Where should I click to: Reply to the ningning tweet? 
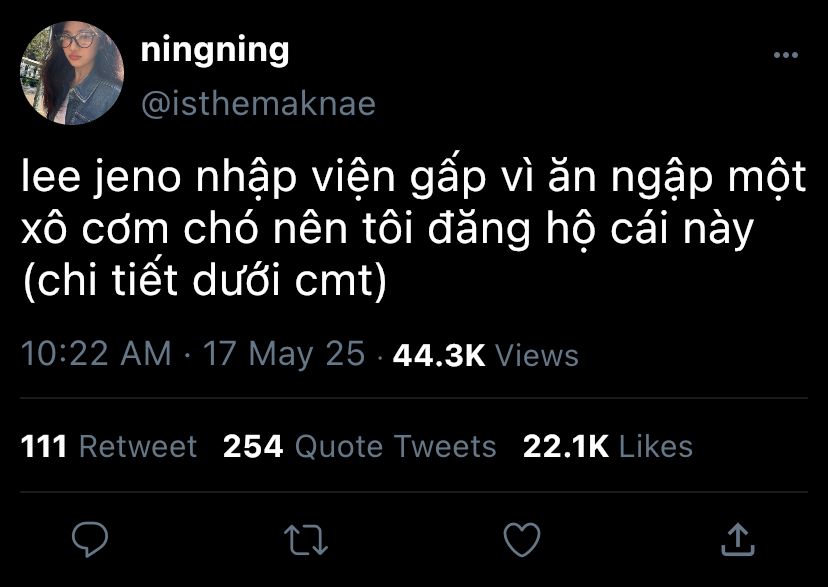91,540
